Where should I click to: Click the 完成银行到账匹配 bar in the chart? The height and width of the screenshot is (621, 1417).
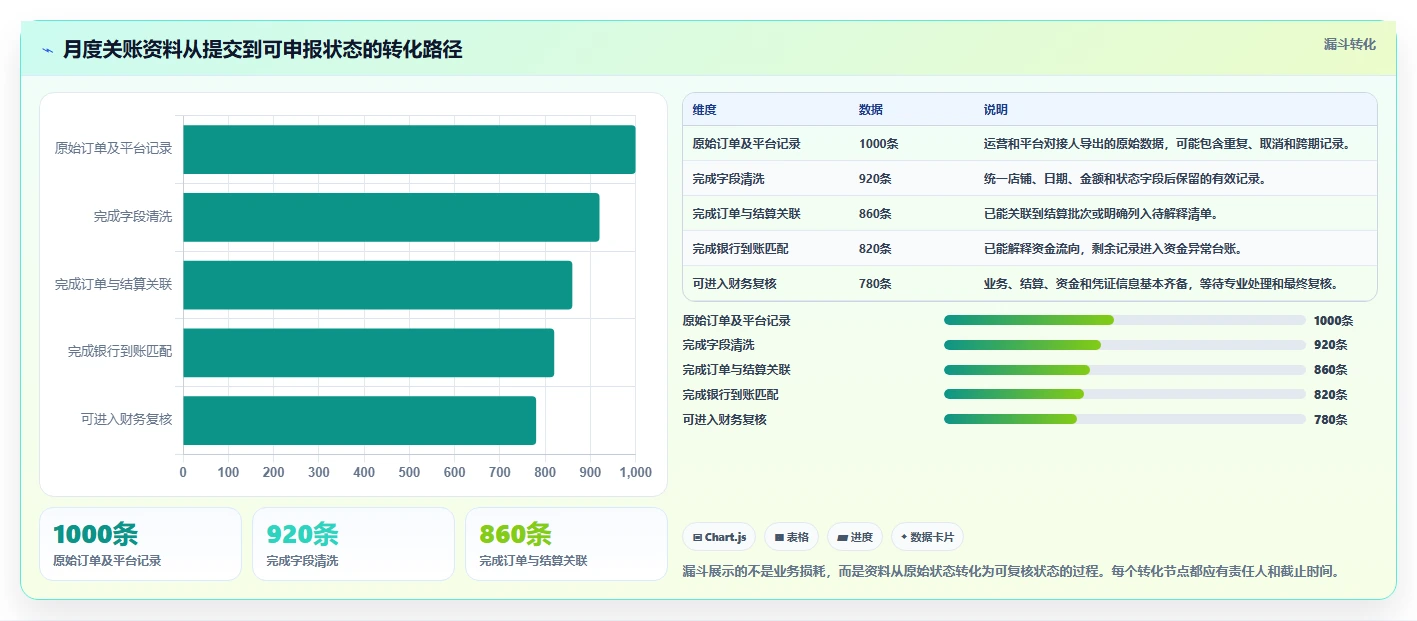pos(368,353)
